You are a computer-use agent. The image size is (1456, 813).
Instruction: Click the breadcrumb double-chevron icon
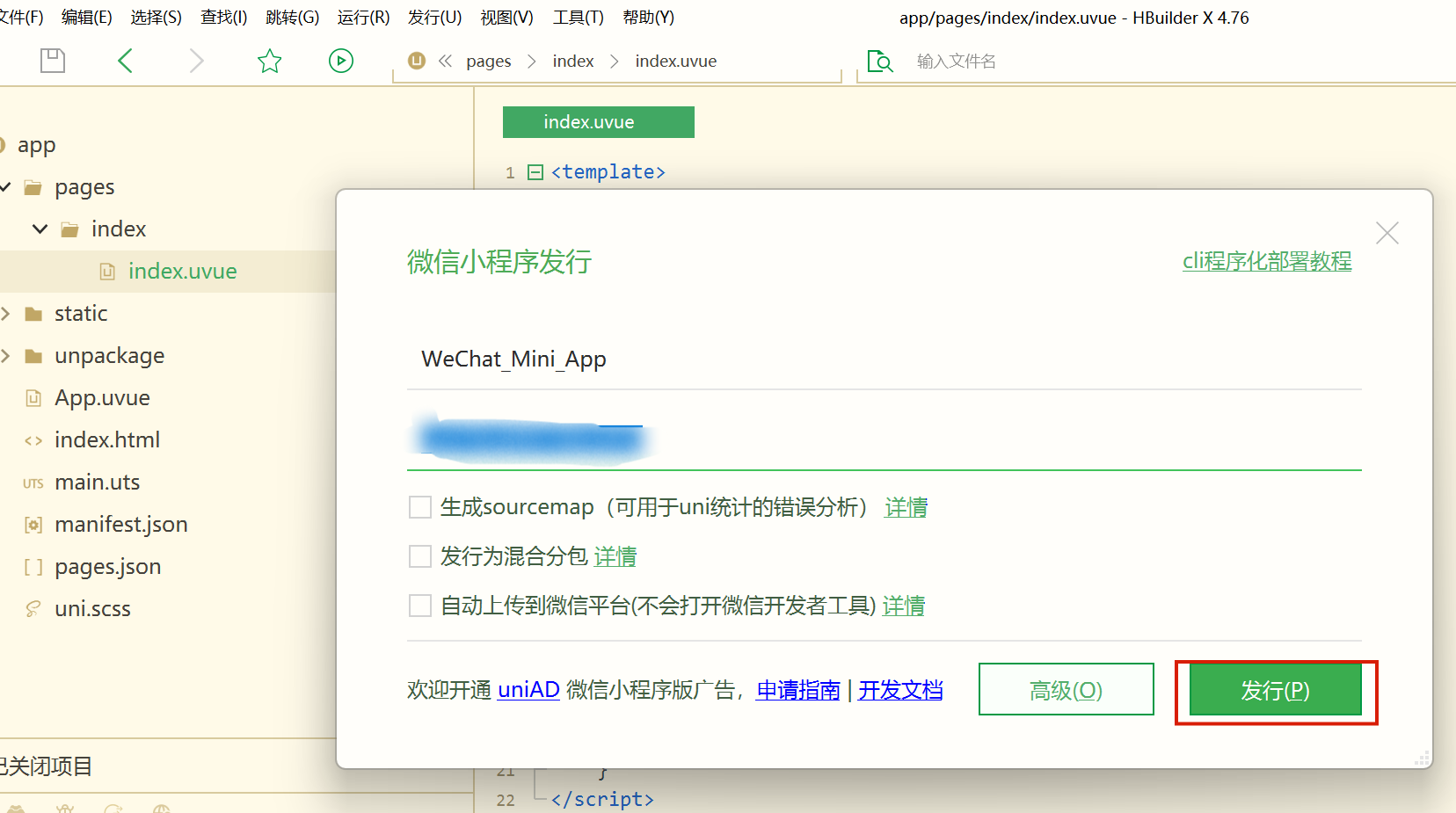click(x=445, y=61)
